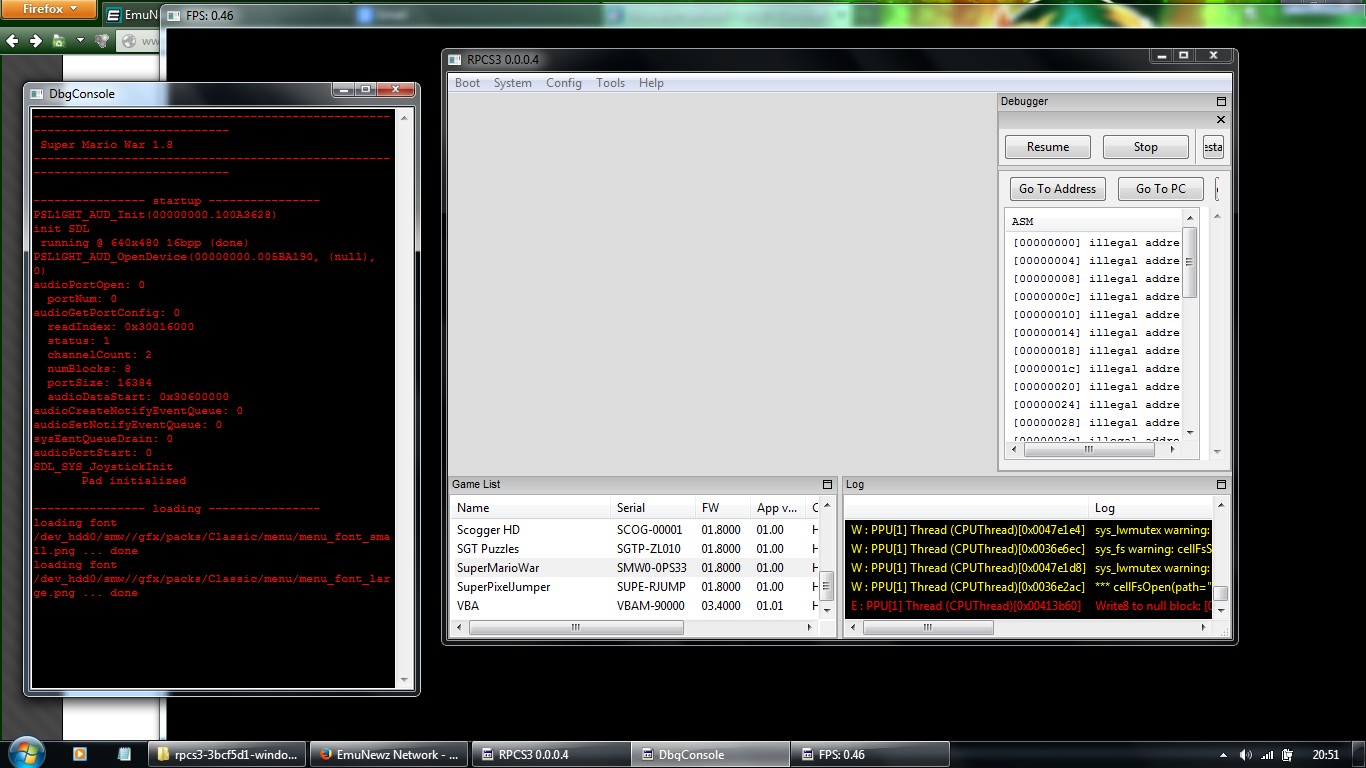Float the Debugger panel using its dock icon
Viewport: 1366px width, 768px height.
[1220, 101]
